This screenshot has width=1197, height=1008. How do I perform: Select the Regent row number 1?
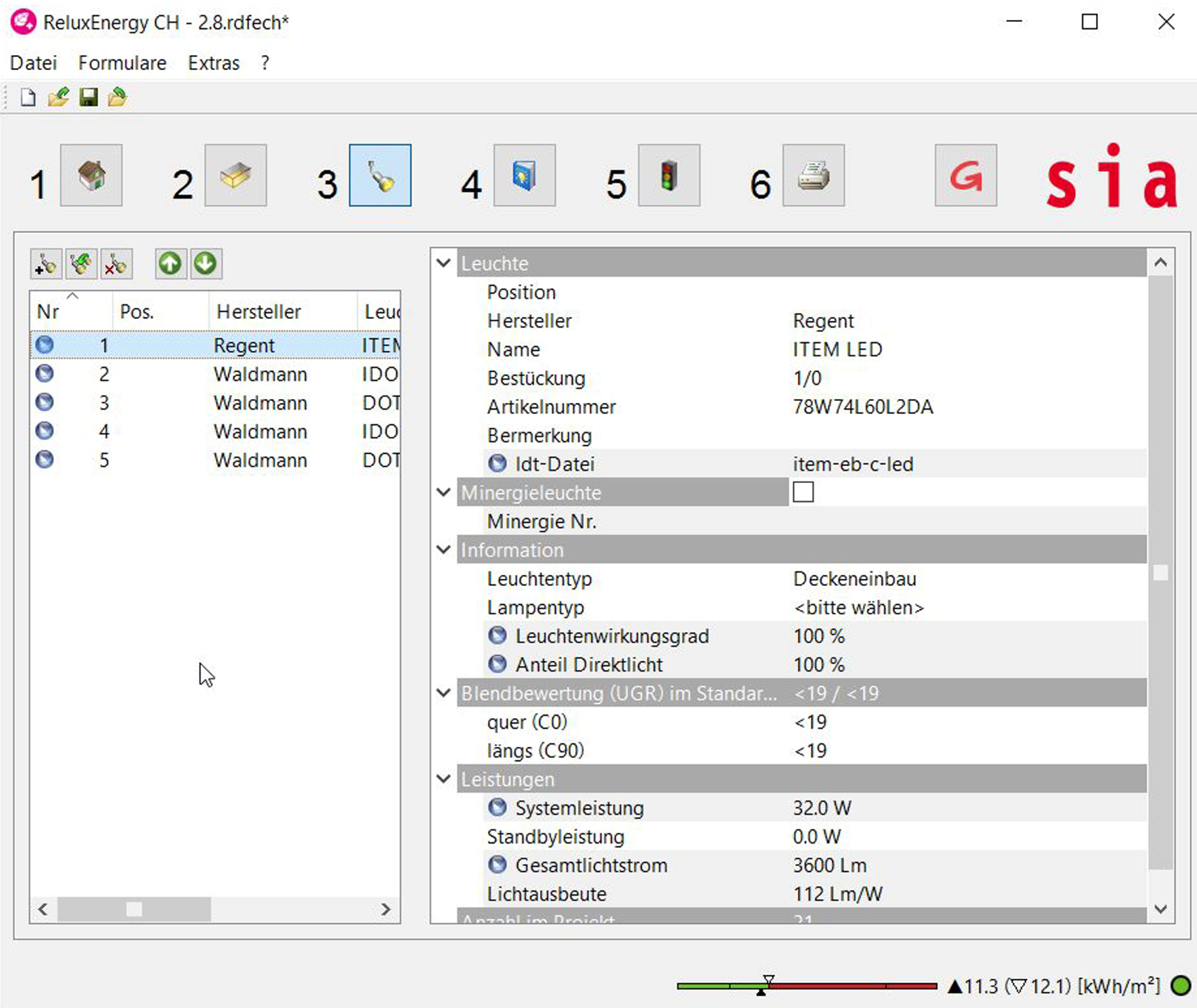pyautogui.click(x=215, y=345)
